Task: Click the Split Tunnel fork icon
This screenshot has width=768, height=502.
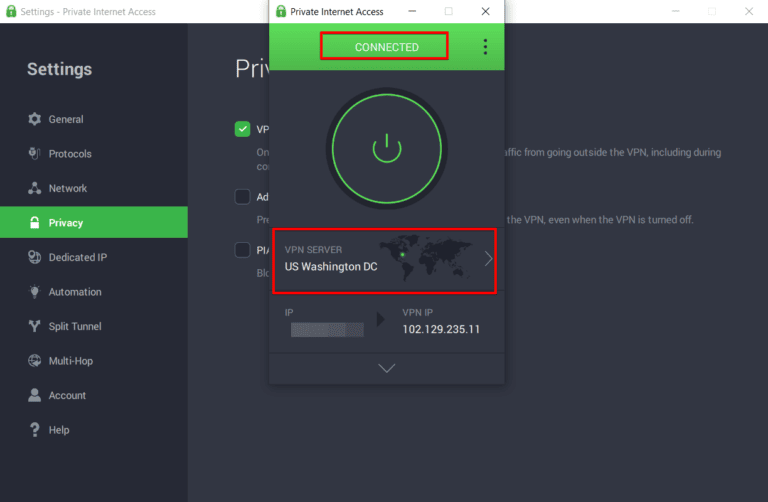Action: 34,327
